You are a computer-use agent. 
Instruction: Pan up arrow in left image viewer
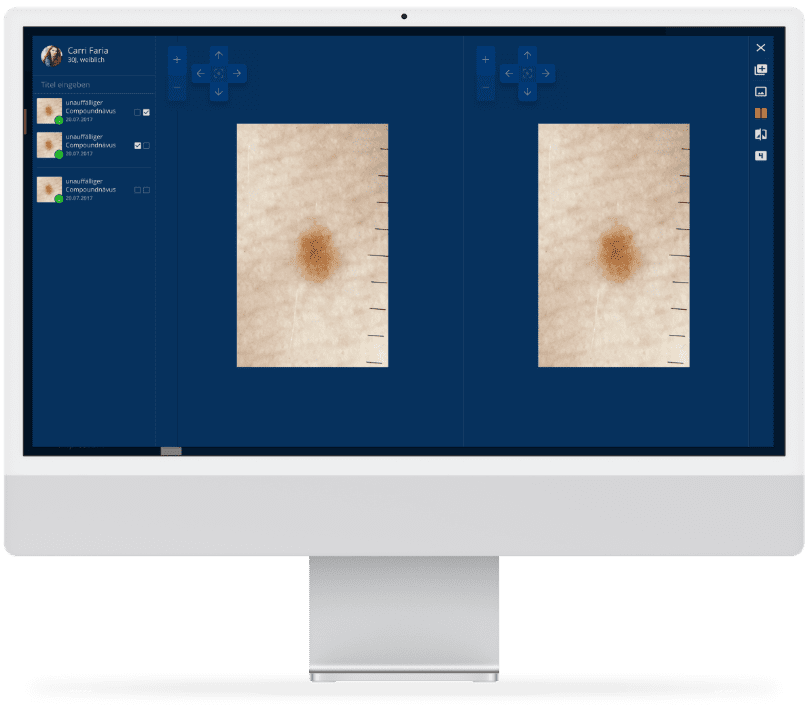pyautogui.click(x=218, y=55)
